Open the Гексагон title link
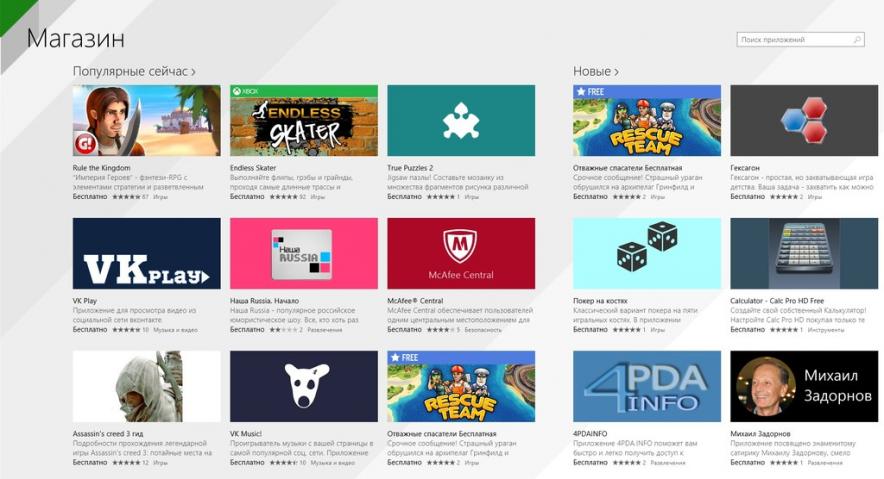 tap(745, 168)
